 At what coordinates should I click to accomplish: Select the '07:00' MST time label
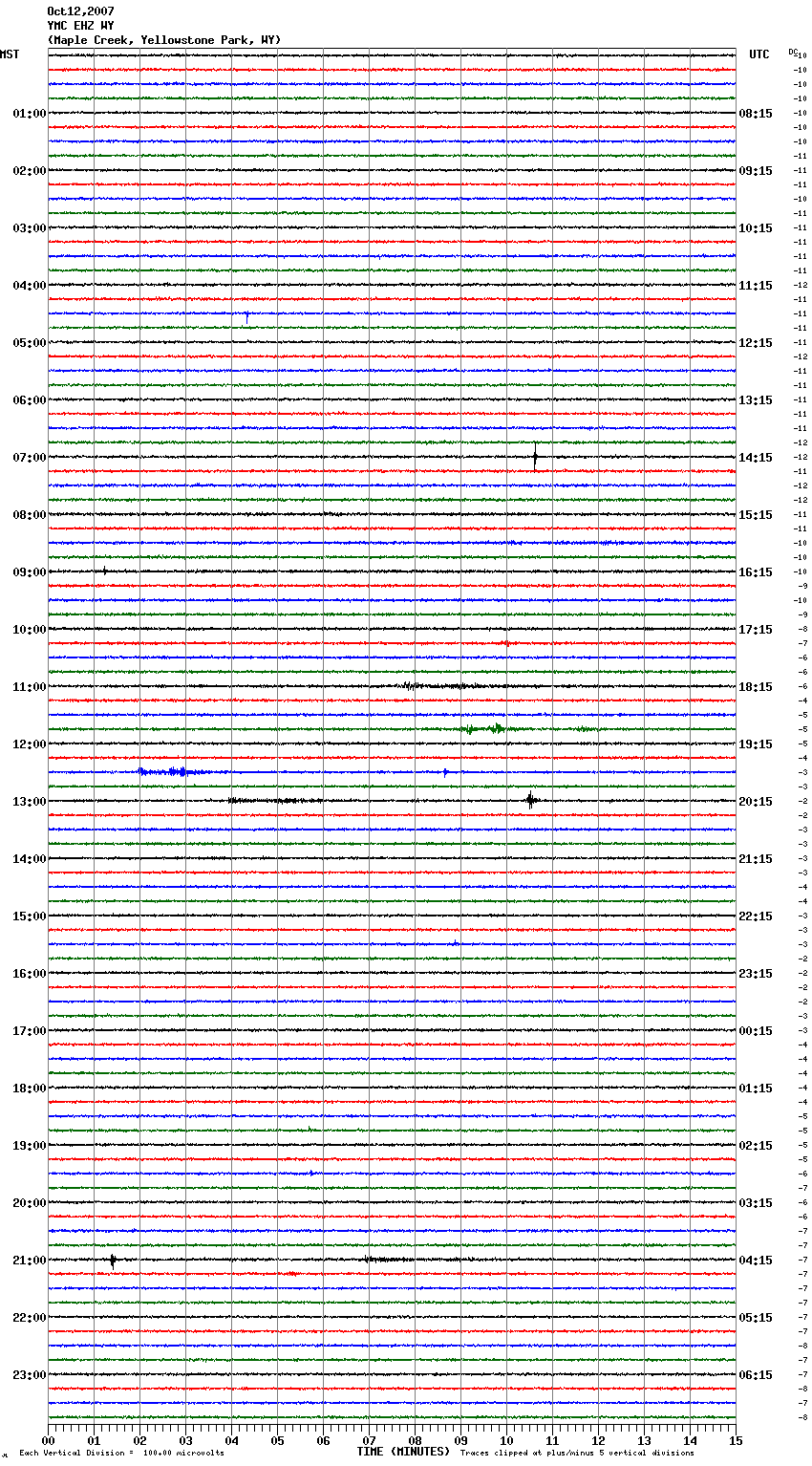(x=29, y=458)
